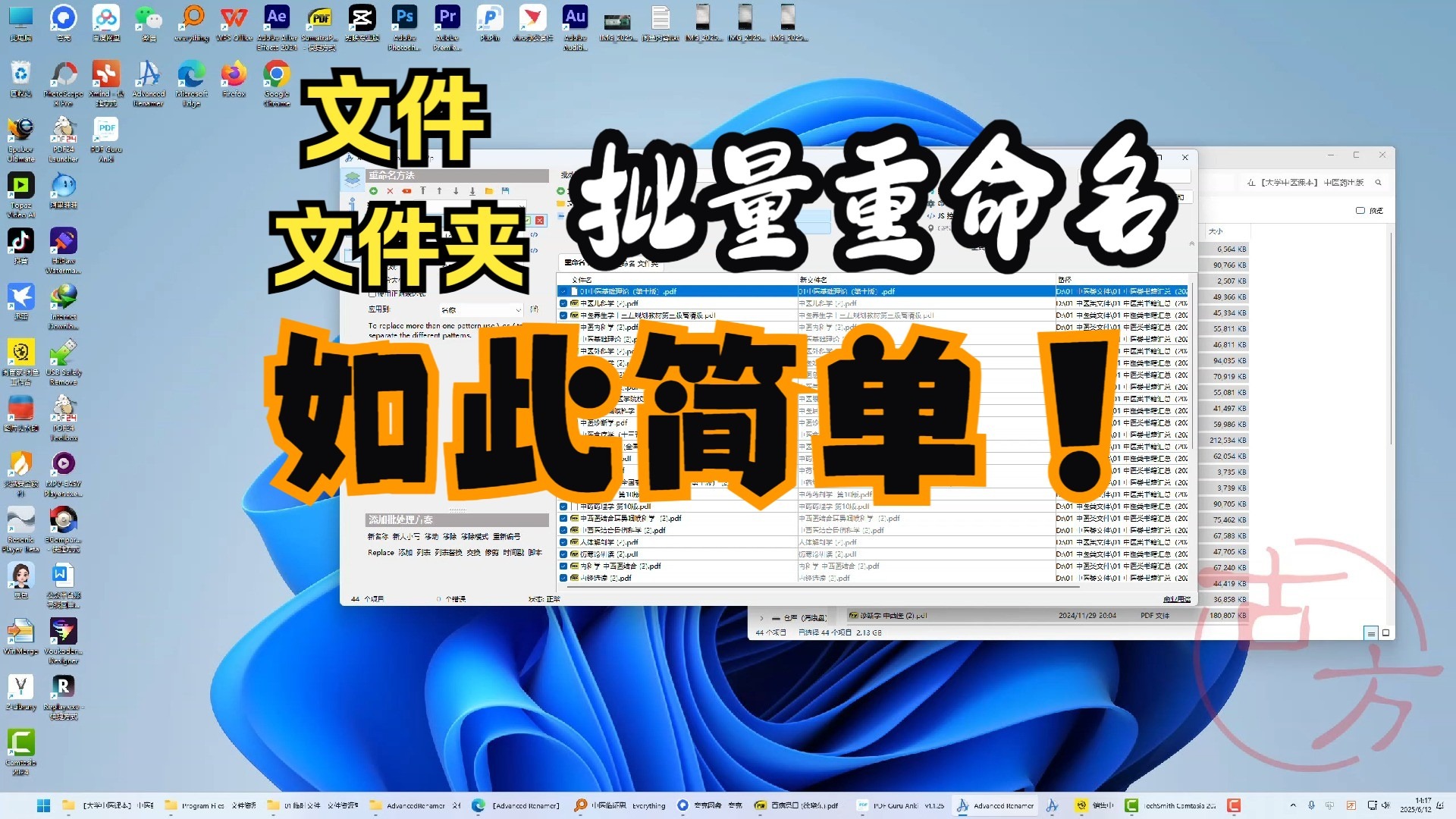
Task: Click the Camtasia icon in taskbar
Action: (x=1131, y=805)
